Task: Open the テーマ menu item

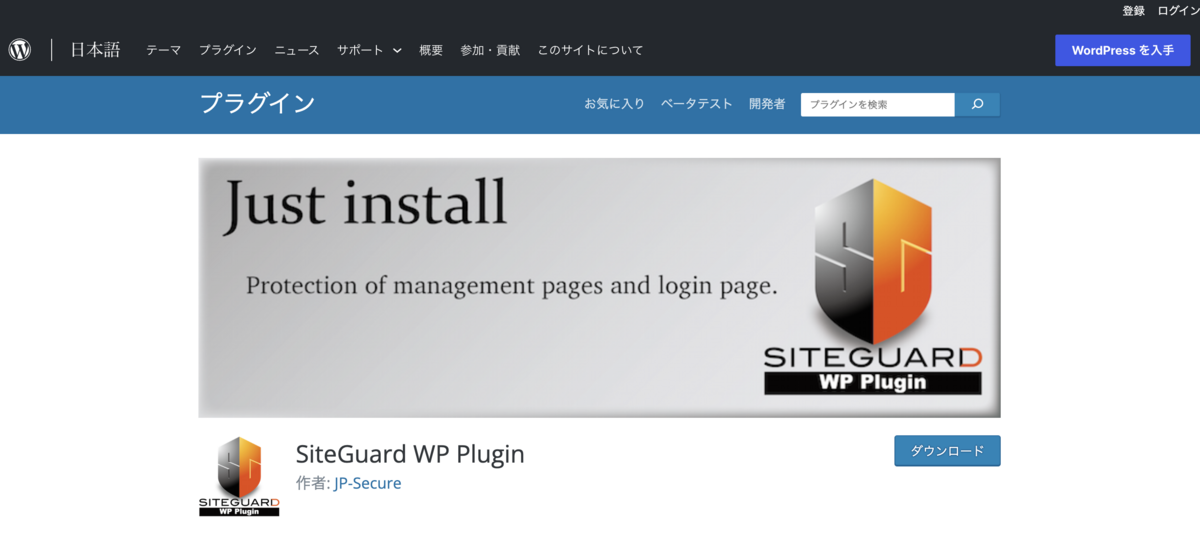Action: point(163,50)
